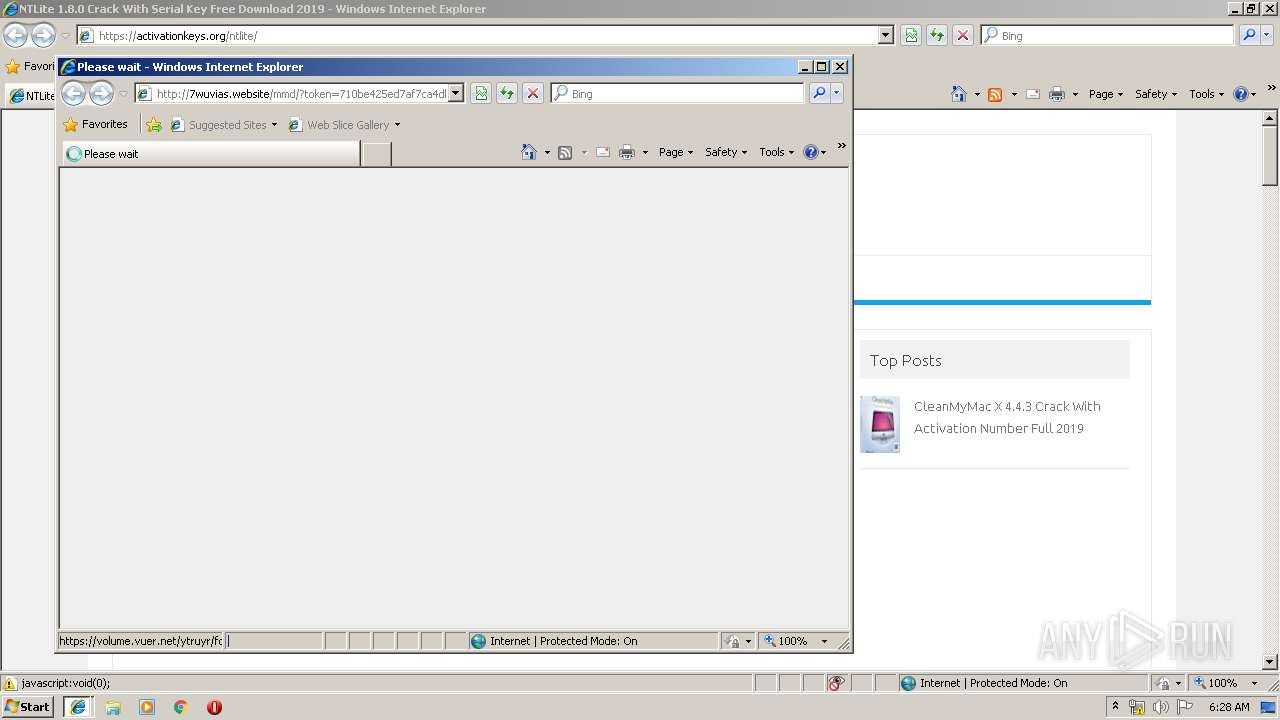Screen dimensions: 1280x720
Task: Open Page menu in popup window
Action: pyautogui.click(x=676, y=152)
